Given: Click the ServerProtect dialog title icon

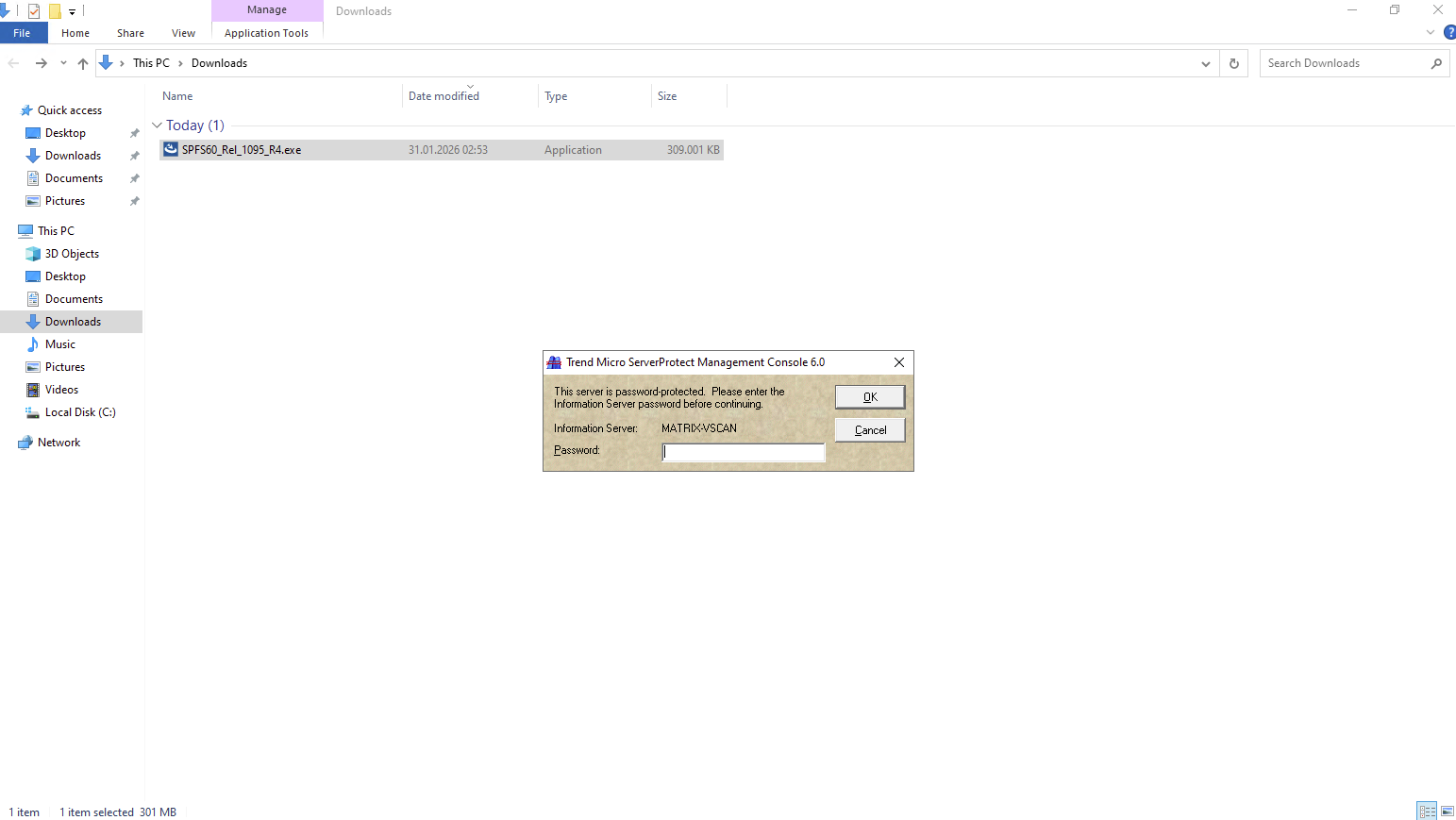Looking at the screenshot, I should pos(554,362).
